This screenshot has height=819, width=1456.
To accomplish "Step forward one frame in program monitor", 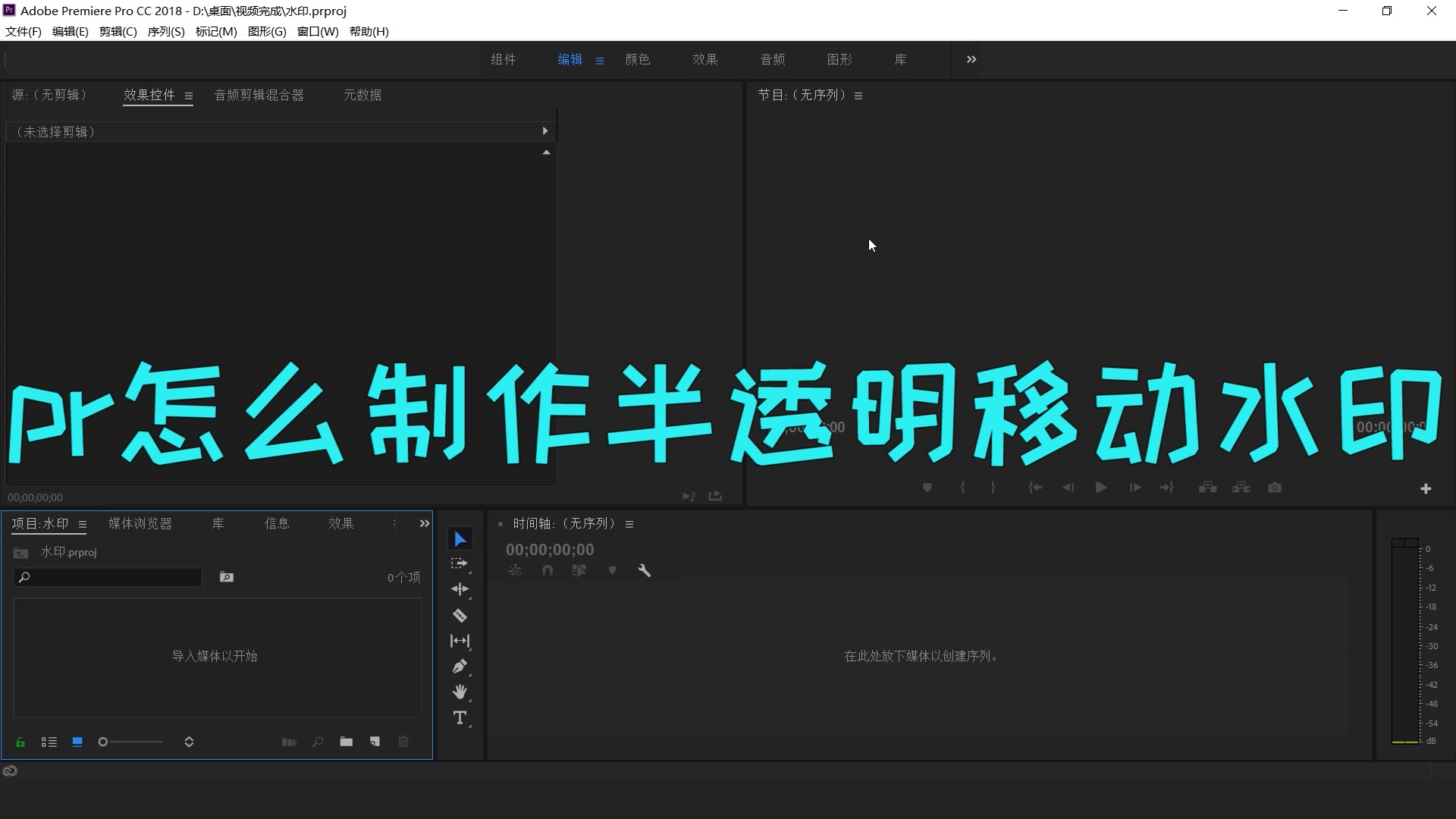I will pos(1135,488).
